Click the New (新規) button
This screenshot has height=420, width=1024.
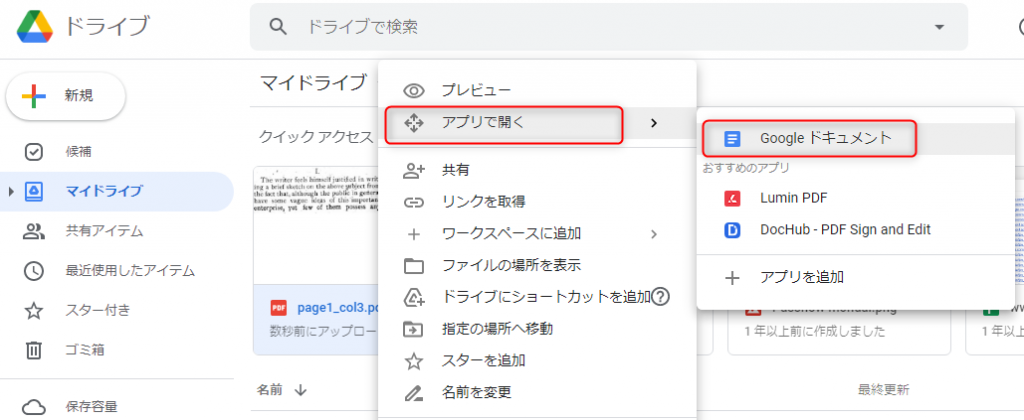click(x=66, y=95)
